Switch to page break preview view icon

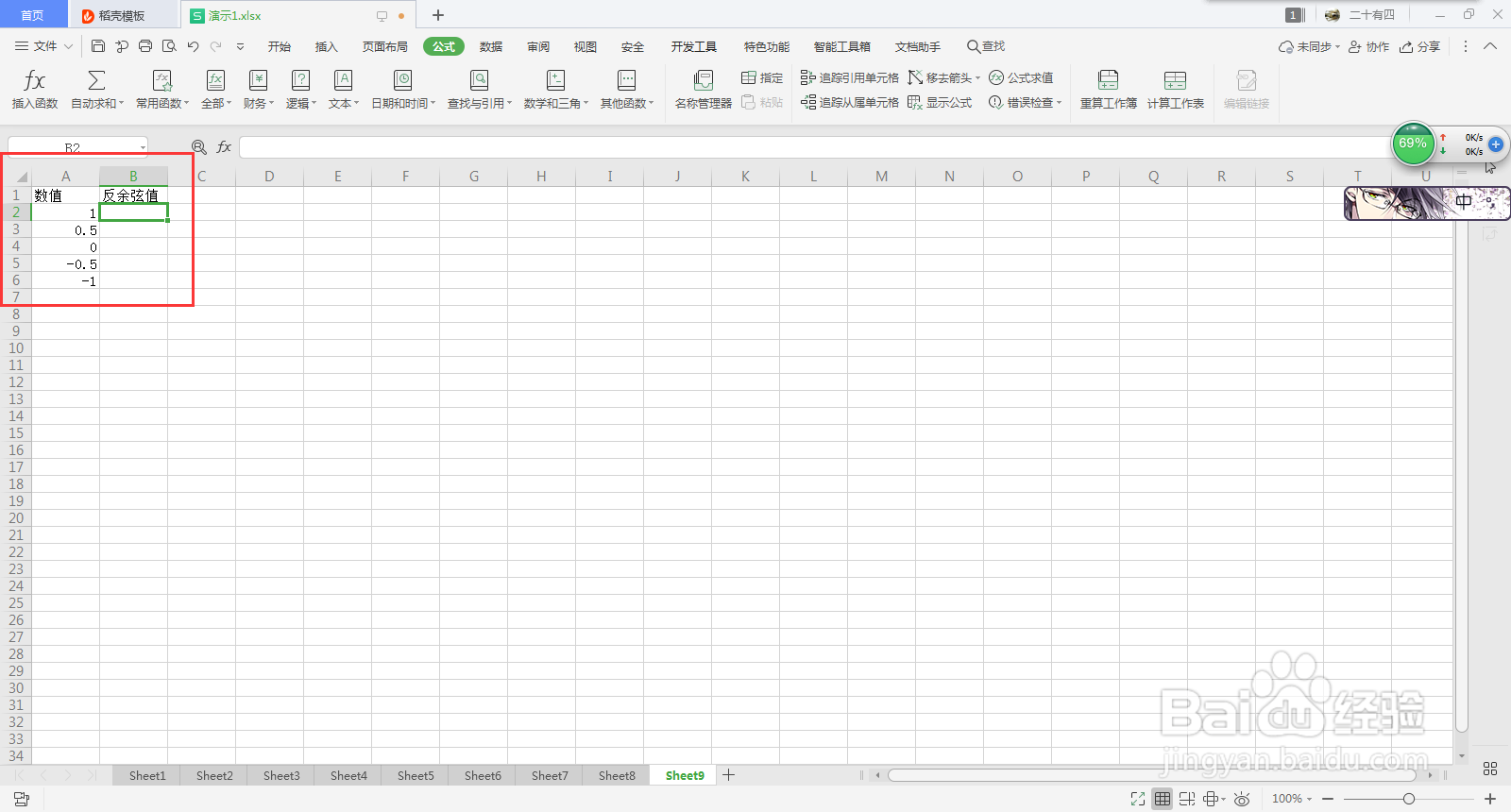[1187, 799]
